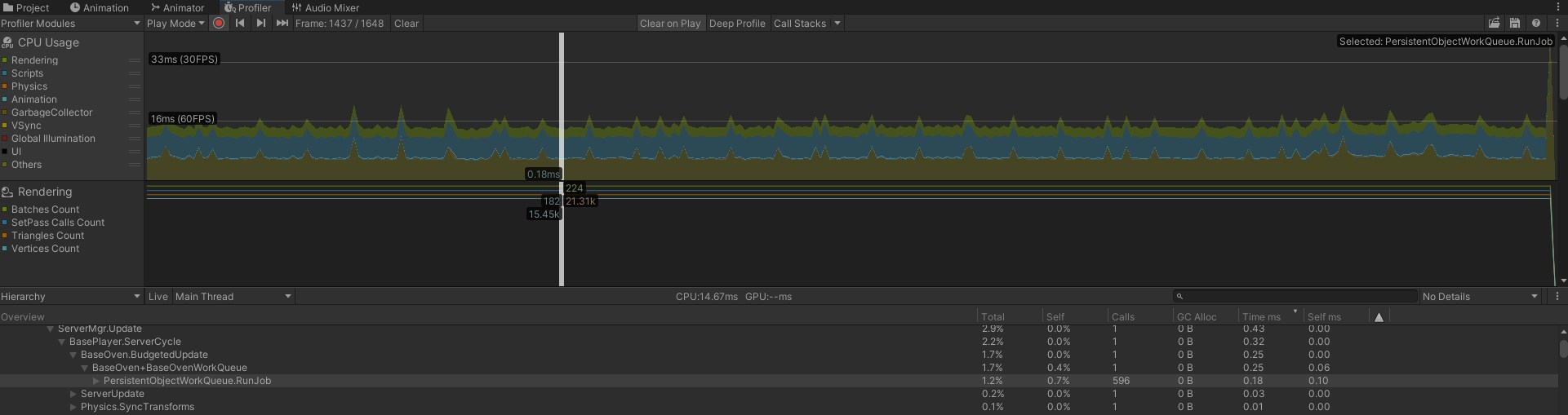
Task: Click the save profiler data icon
Action: (1515, 24)
